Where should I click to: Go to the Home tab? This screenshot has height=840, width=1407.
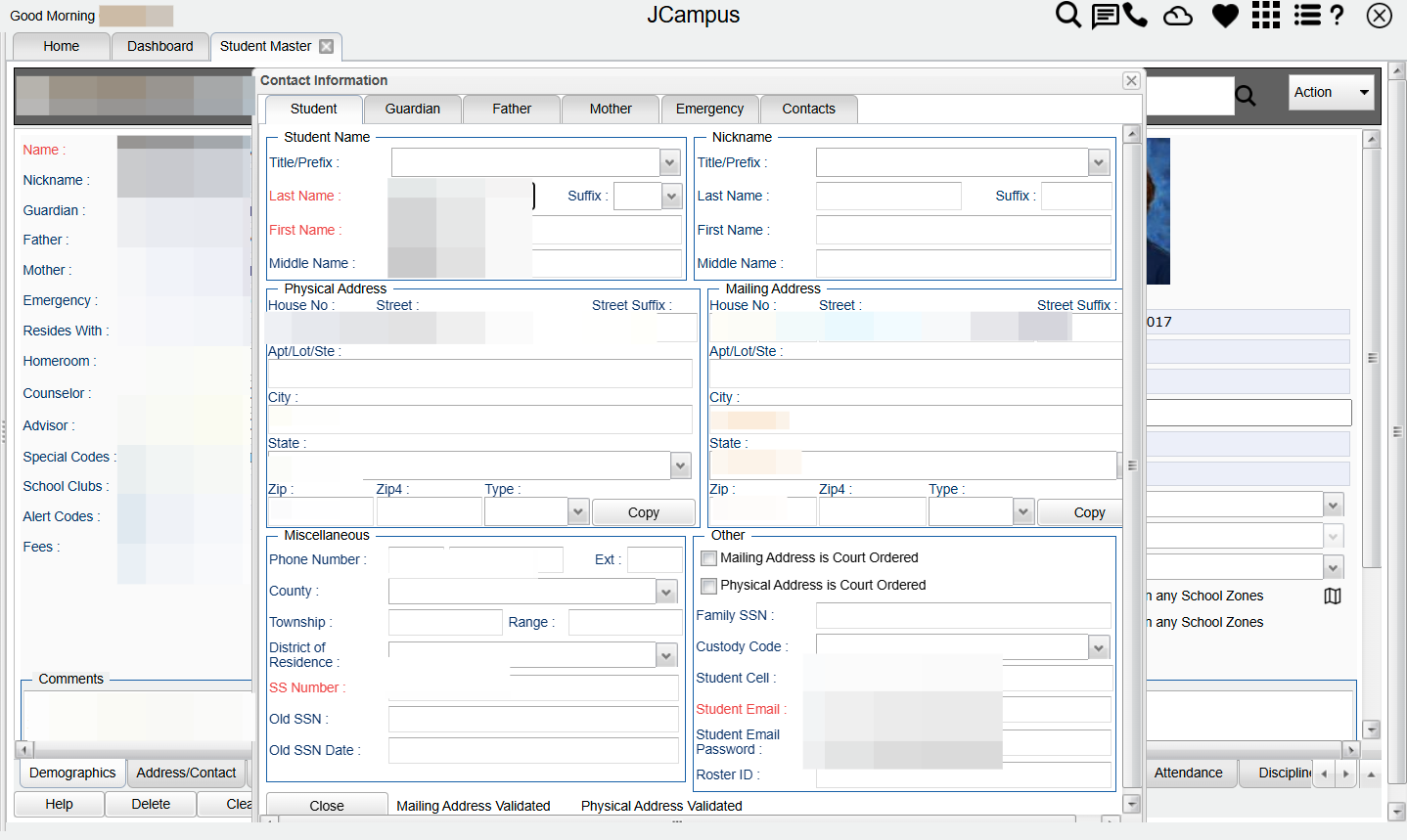pos(61,46)
